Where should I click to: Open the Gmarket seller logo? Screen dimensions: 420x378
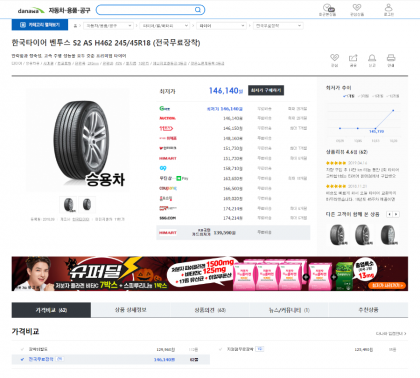pyautogui.click(x=165, y=108)
